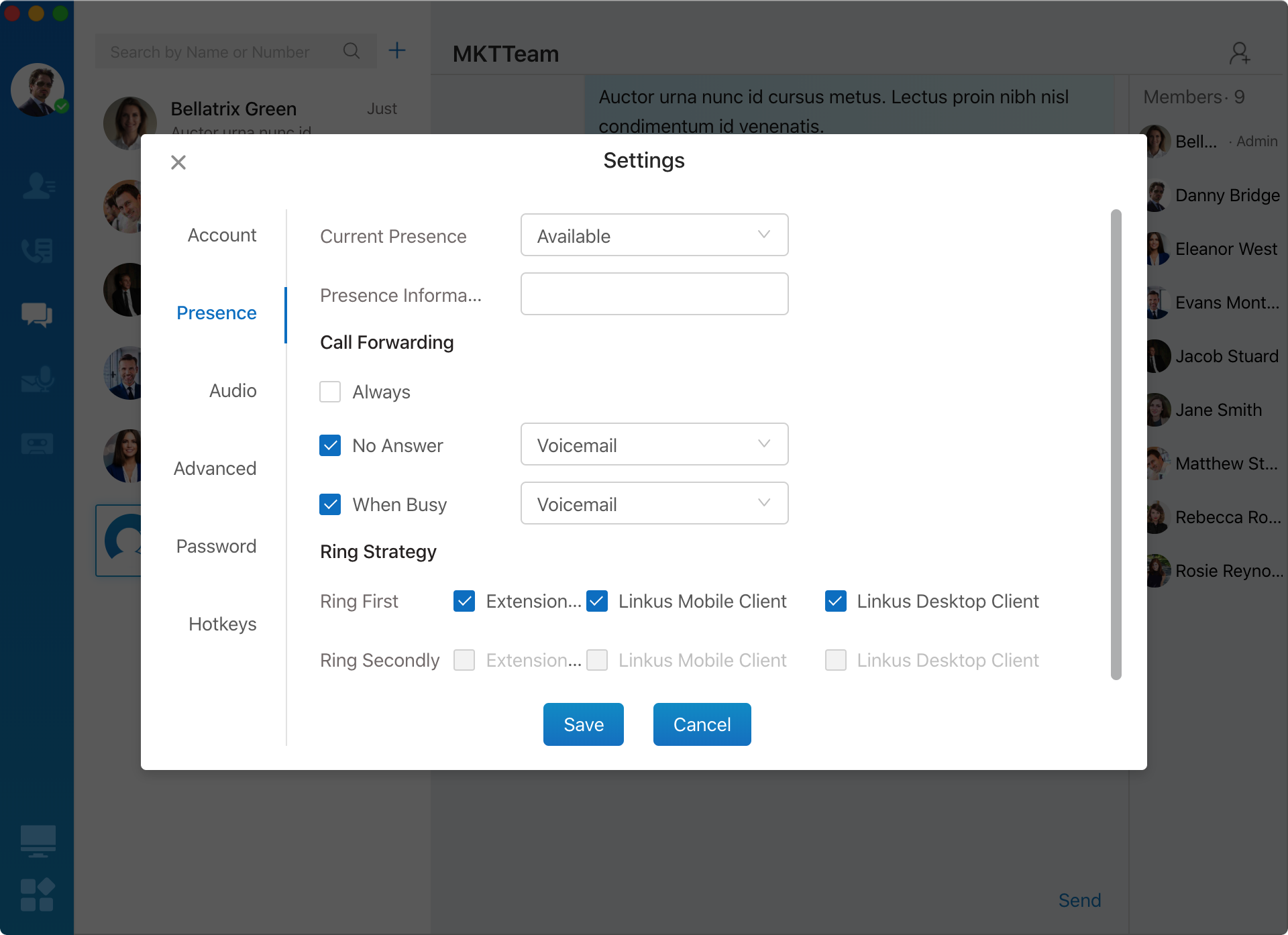Click the Presence Information text field
The width and height of the screenshot is (1288, 935).
tap(654, 294)
